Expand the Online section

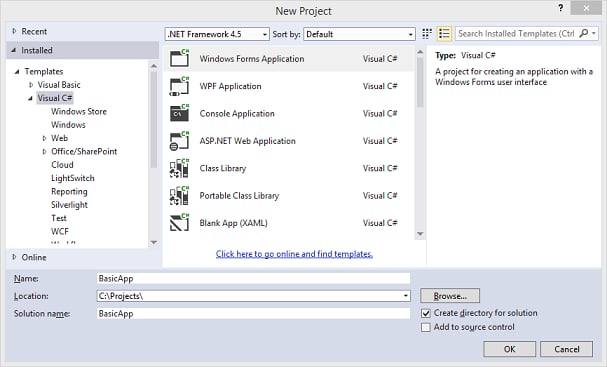[15, 257]
